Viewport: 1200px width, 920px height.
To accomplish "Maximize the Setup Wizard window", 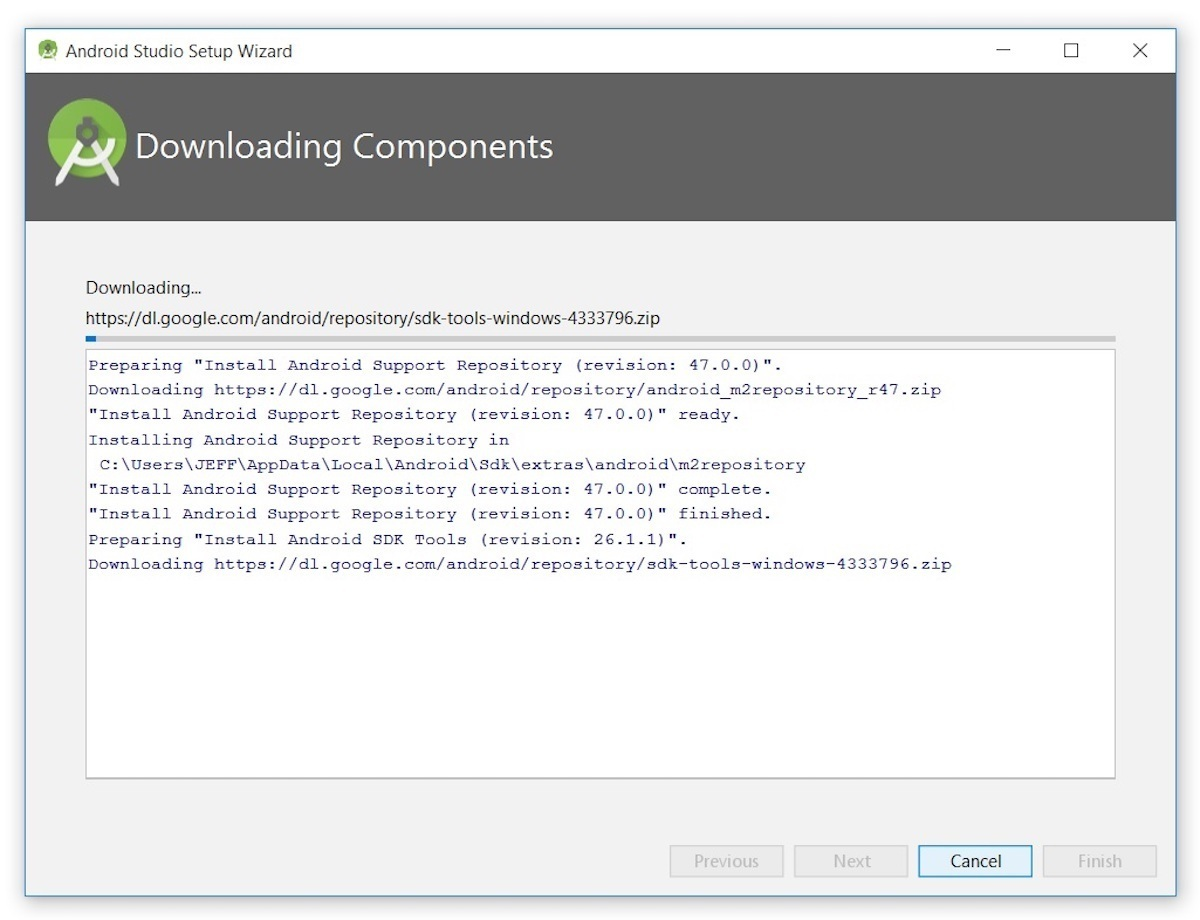I will tap(1071, 50).
